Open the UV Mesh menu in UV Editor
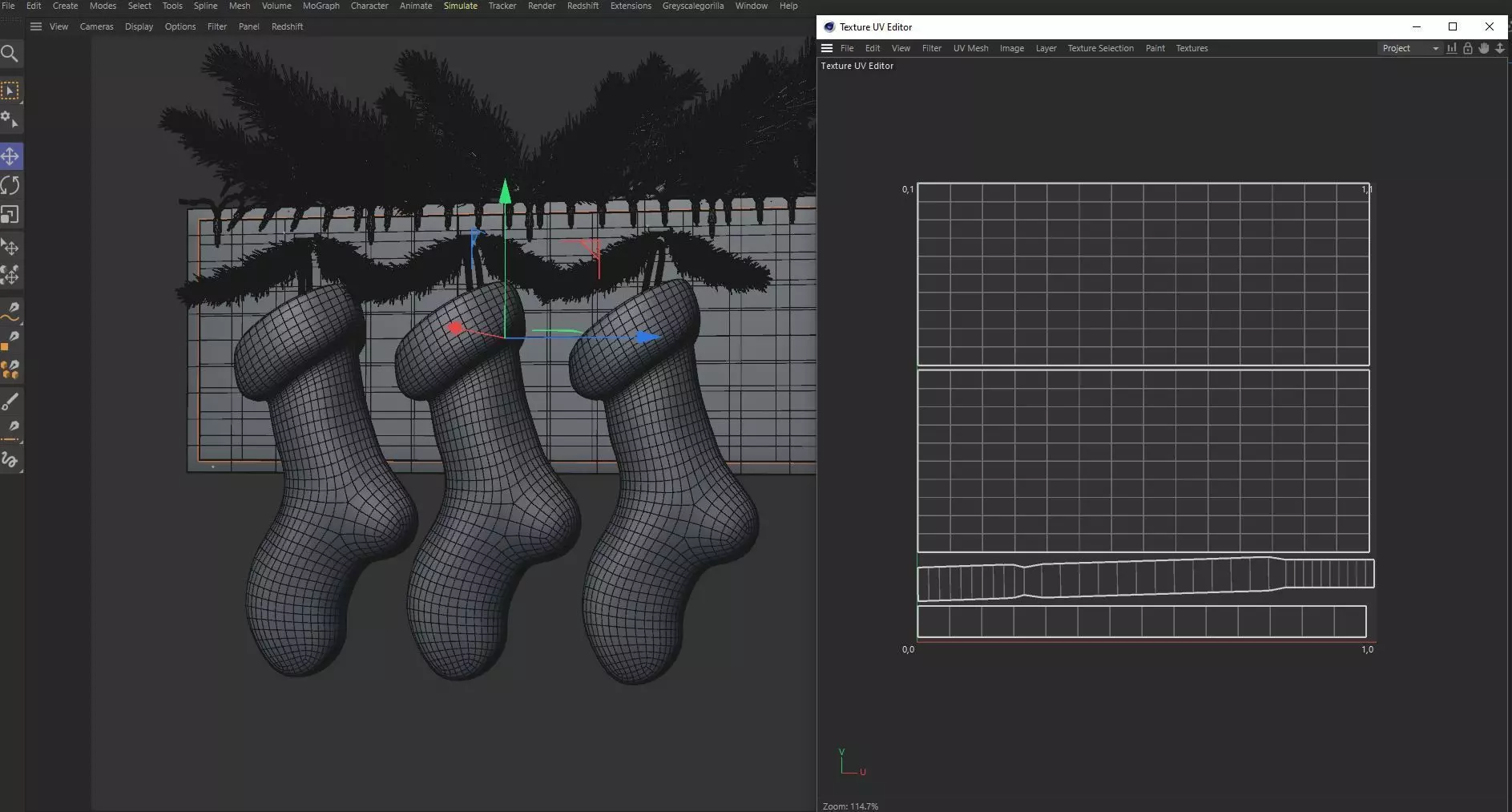The width and height of the screenshot is (1512, 812). coord(970,48)
